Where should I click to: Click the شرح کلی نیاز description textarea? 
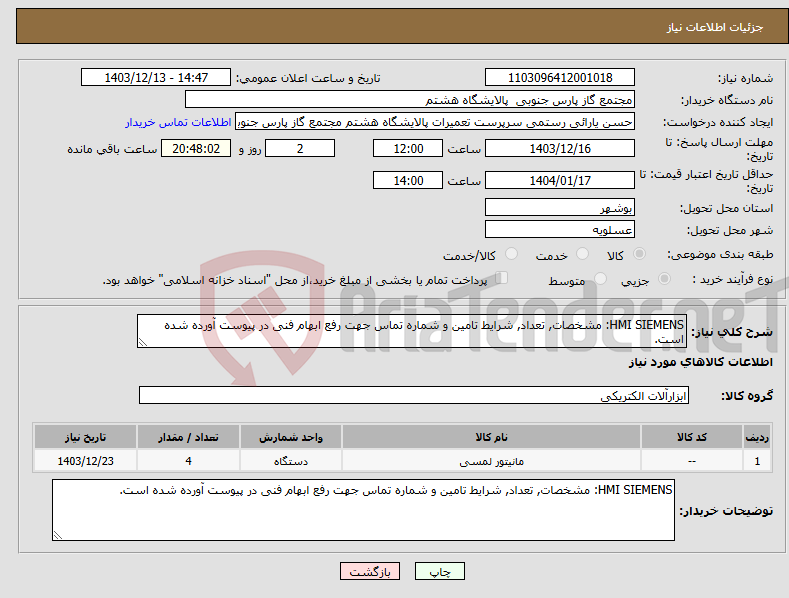click(412, 331)
